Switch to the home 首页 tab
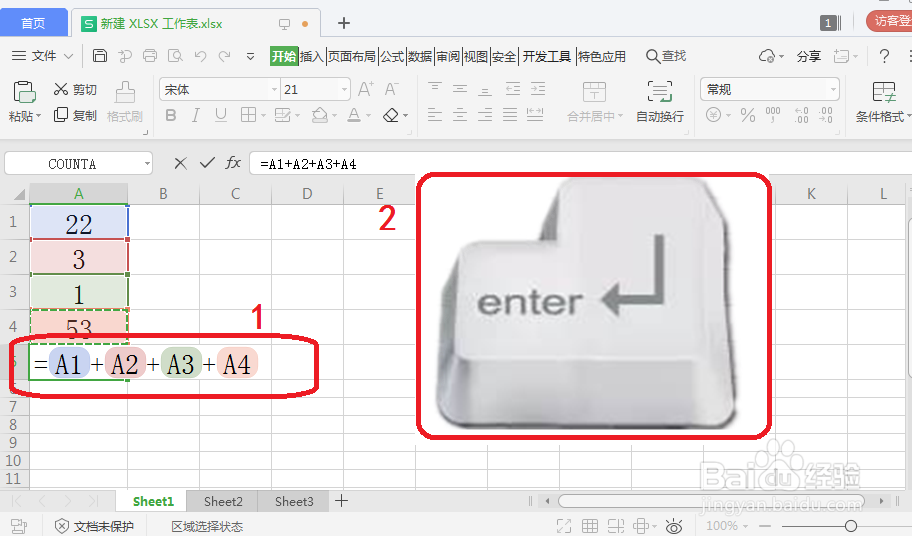This screenshot has height=536, width=912. click(x=33, y=23)
